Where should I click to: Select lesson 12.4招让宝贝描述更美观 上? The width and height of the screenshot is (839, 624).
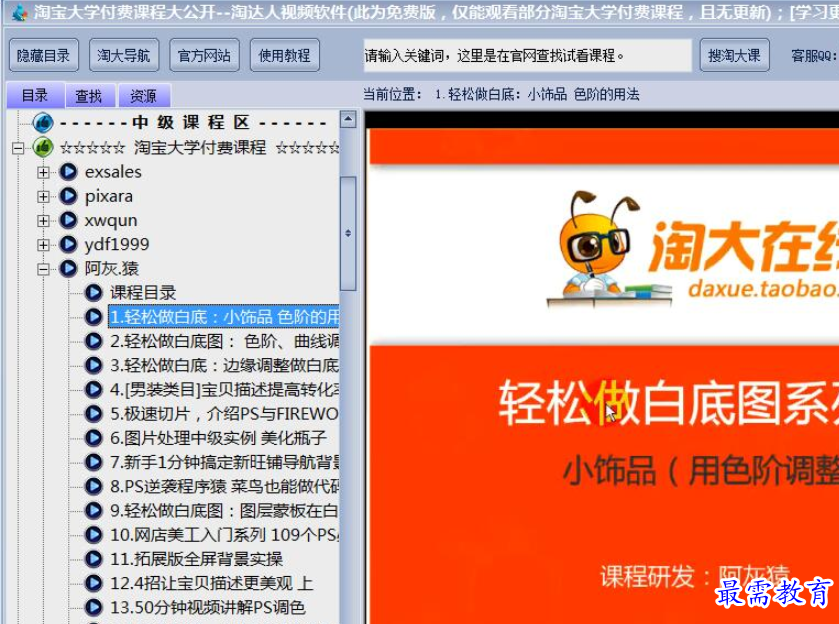(x=211, y=583)
